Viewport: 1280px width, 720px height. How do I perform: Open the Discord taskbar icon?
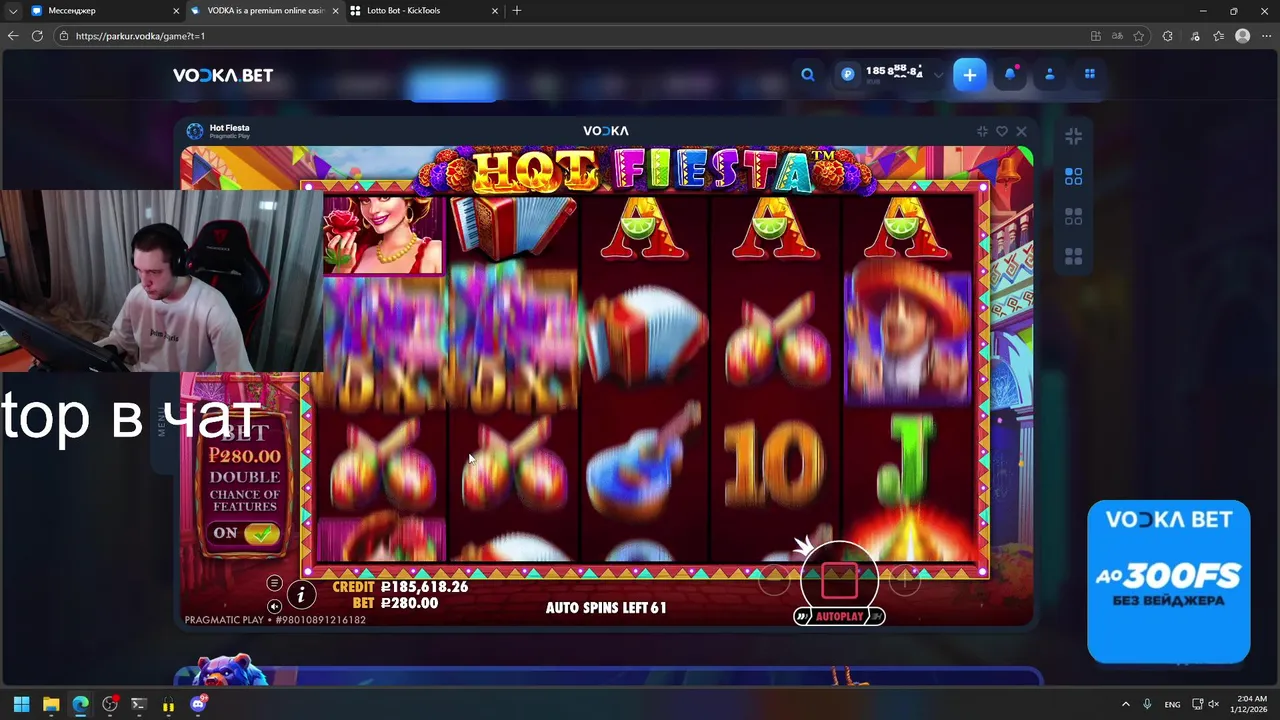point(198,704)
